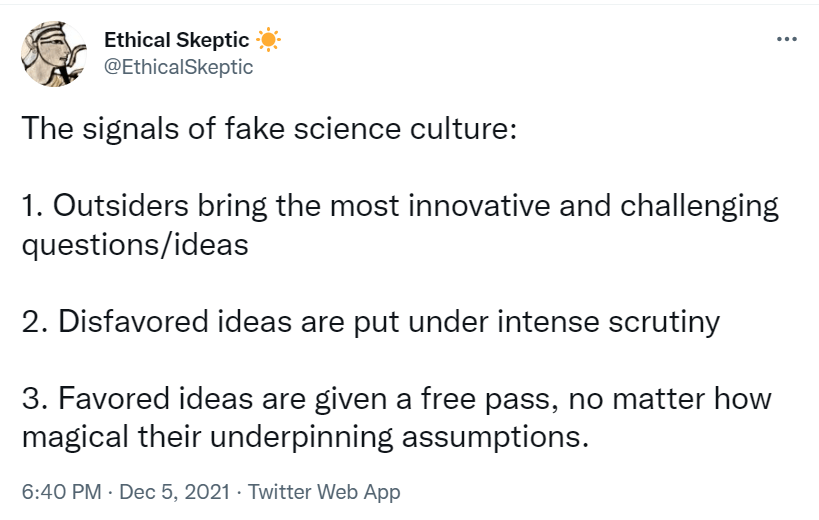Open the '6:40 PM' timestamp link
This screenshot has height=520, width=819.
tap(62, 492)
